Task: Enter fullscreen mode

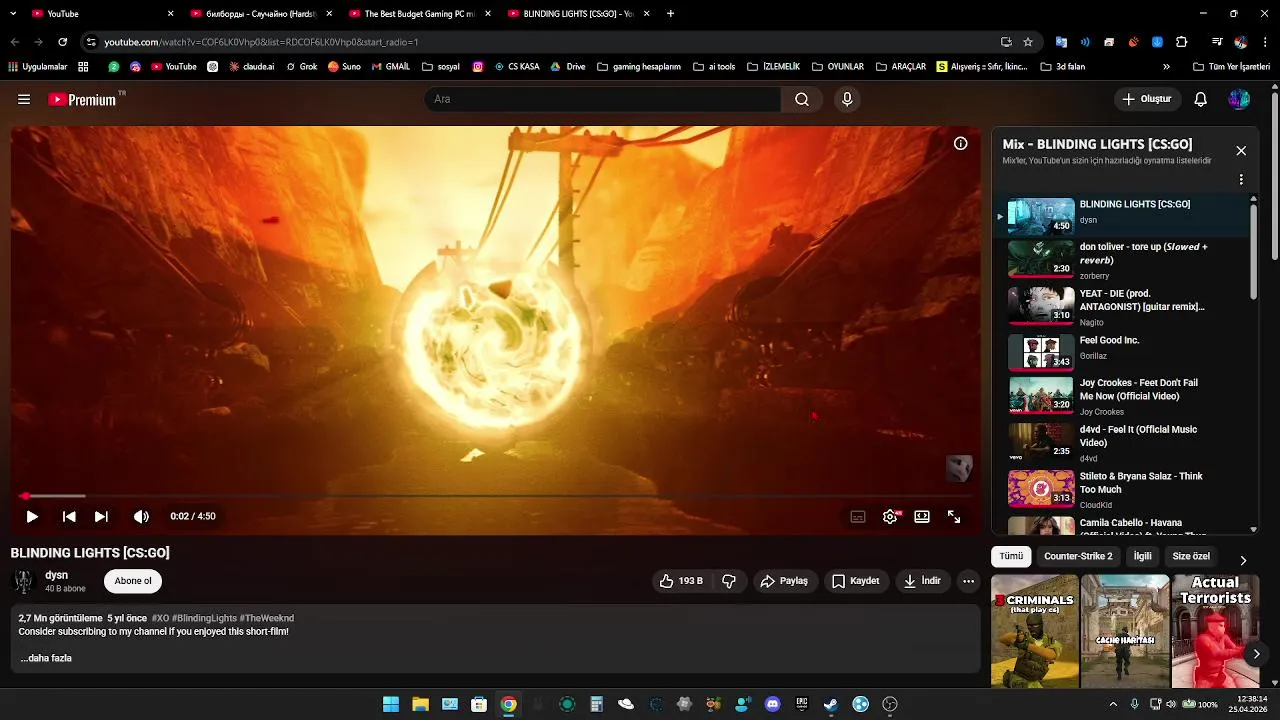Action: click(954, 516)
